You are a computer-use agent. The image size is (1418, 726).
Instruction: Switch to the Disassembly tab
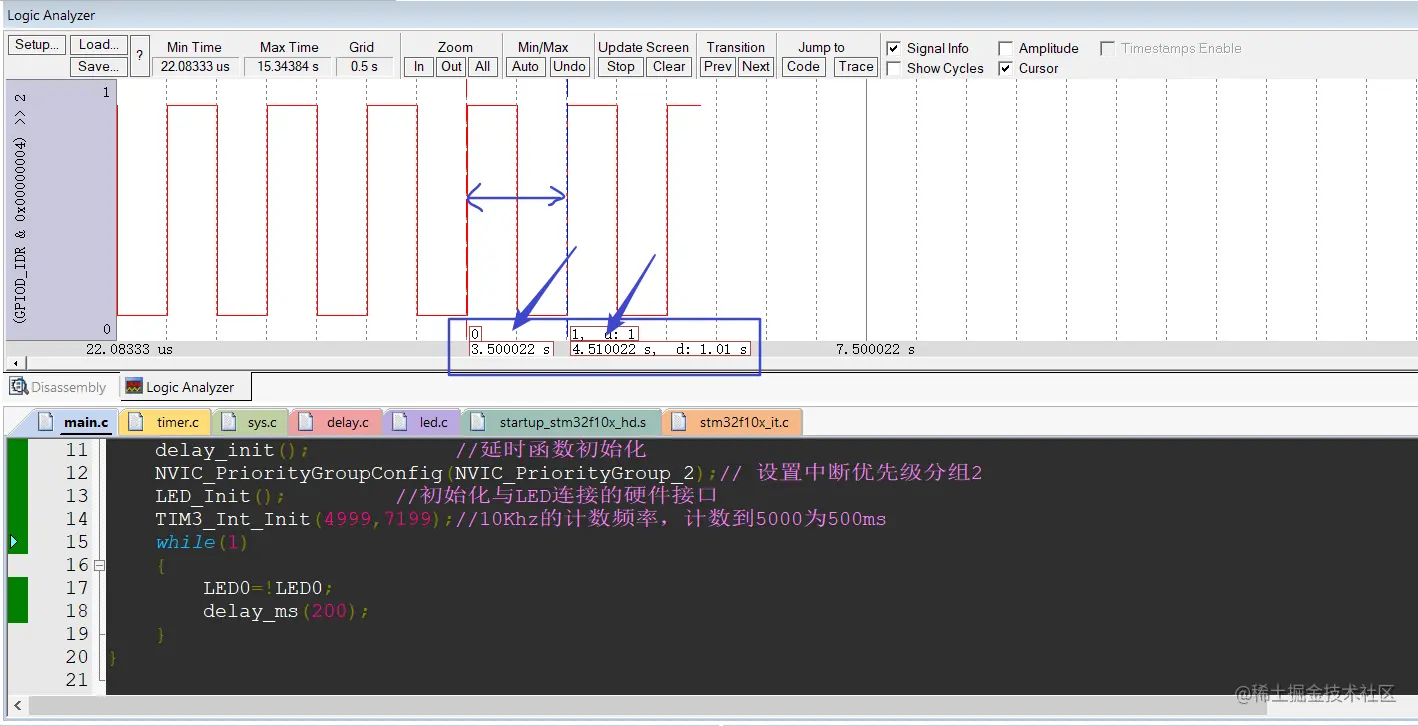click(x=60, y=386)
